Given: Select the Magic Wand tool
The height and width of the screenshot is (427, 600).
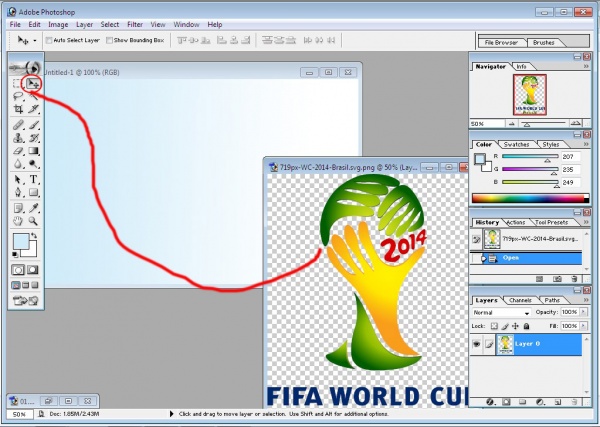Looking at the screenshot, I should [34, 96].
